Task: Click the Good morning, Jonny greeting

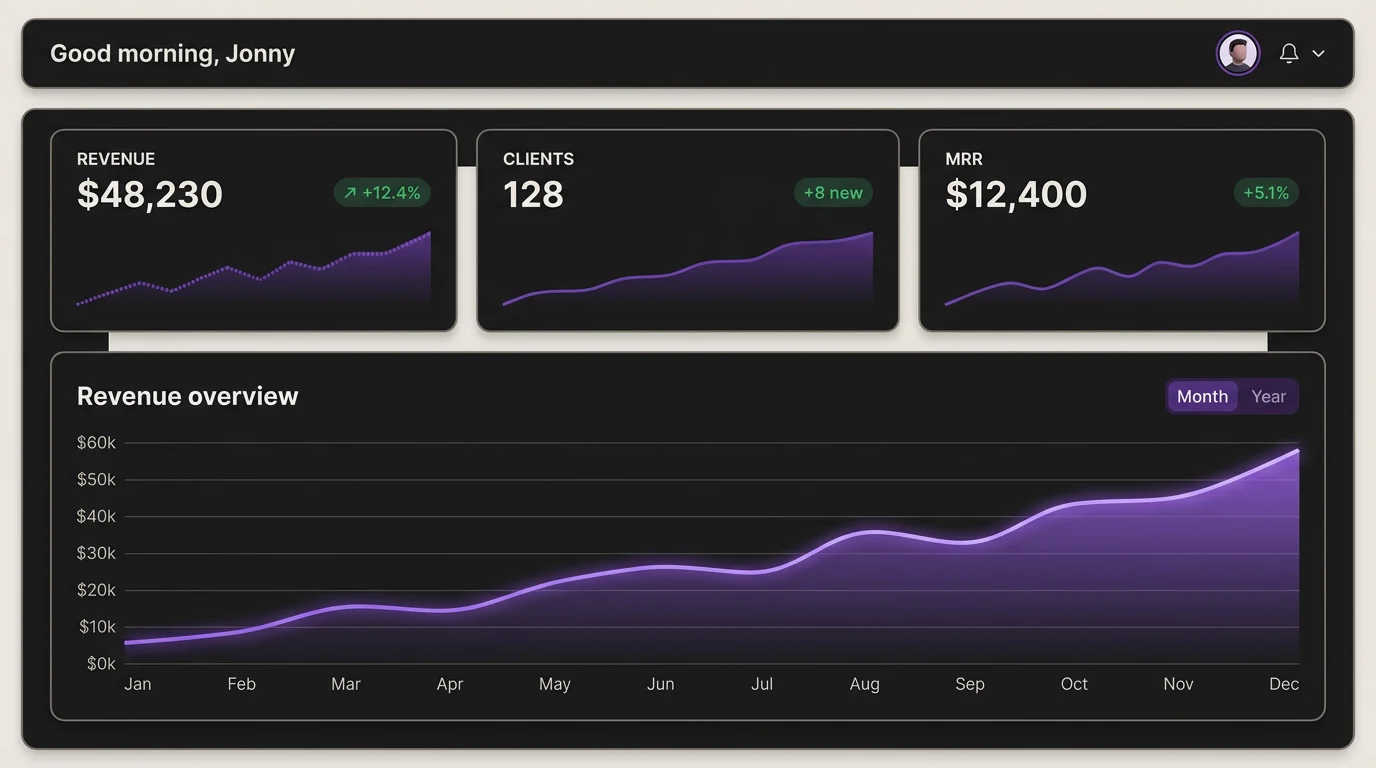Action: 172,53
